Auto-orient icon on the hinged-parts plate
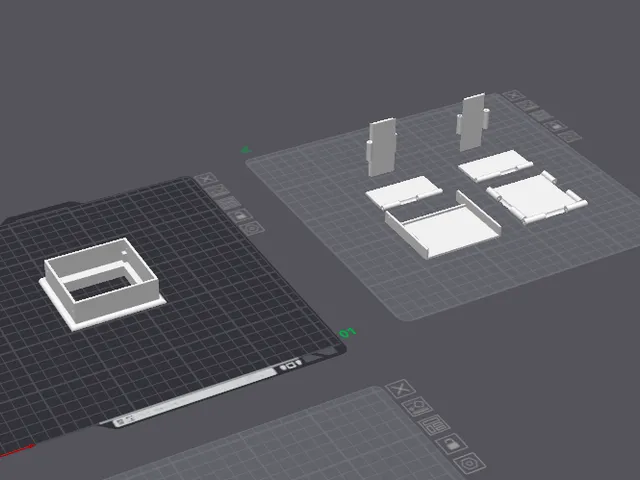This screenshot has height=480, width=640. (x=527, y=106)
